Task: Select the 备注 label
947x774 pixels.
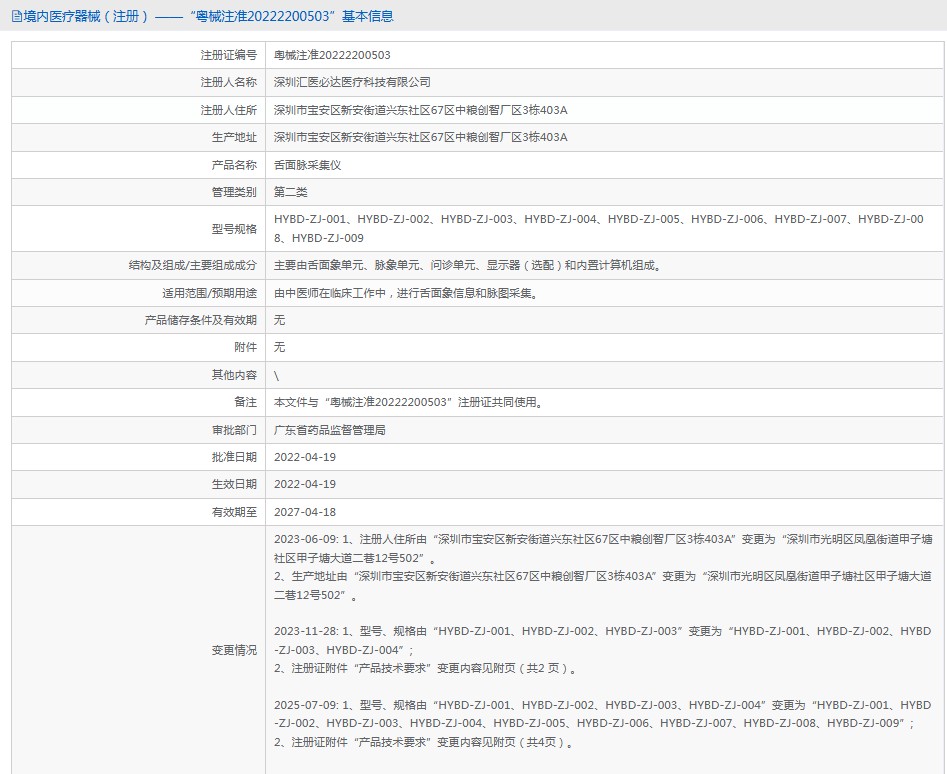Action: tap(245, 402)
